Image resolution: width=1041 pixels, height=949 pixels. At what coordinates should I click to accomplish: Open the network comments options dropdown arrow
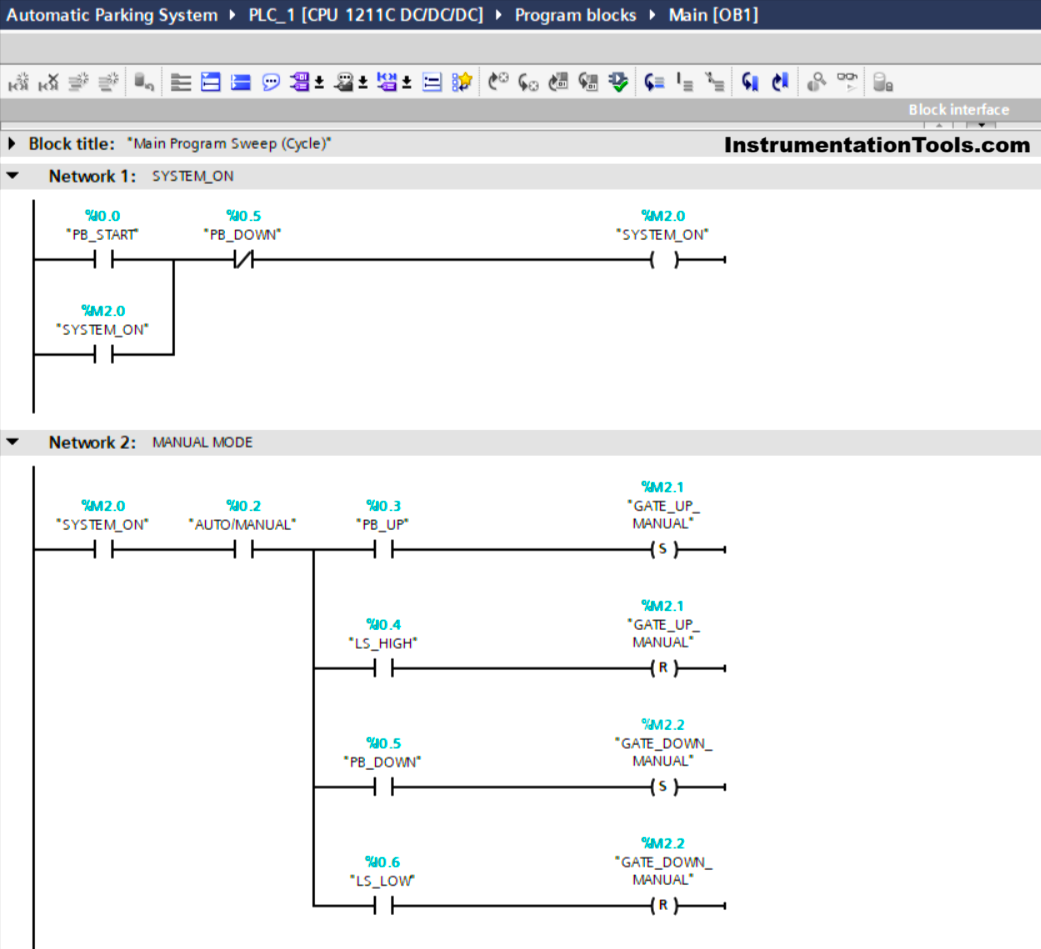(x=407, y=82)
